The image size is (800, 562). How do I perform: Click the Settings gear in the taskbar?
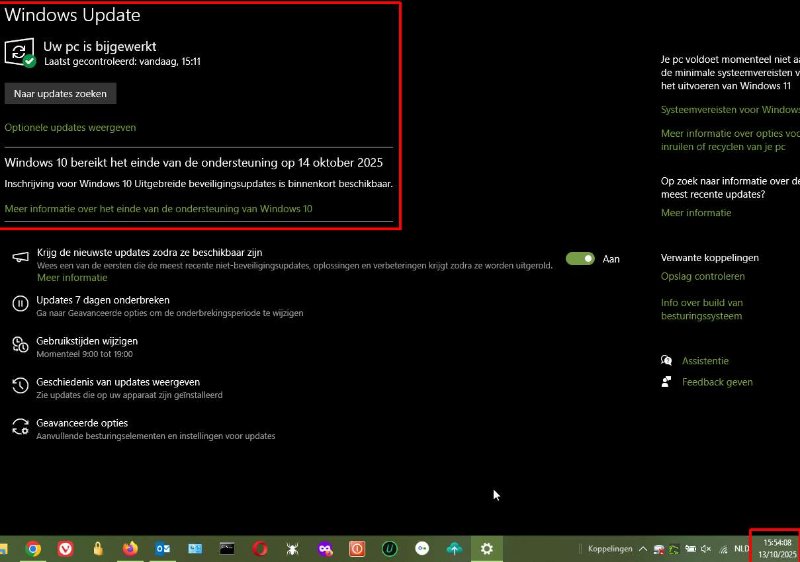[487, 549]
